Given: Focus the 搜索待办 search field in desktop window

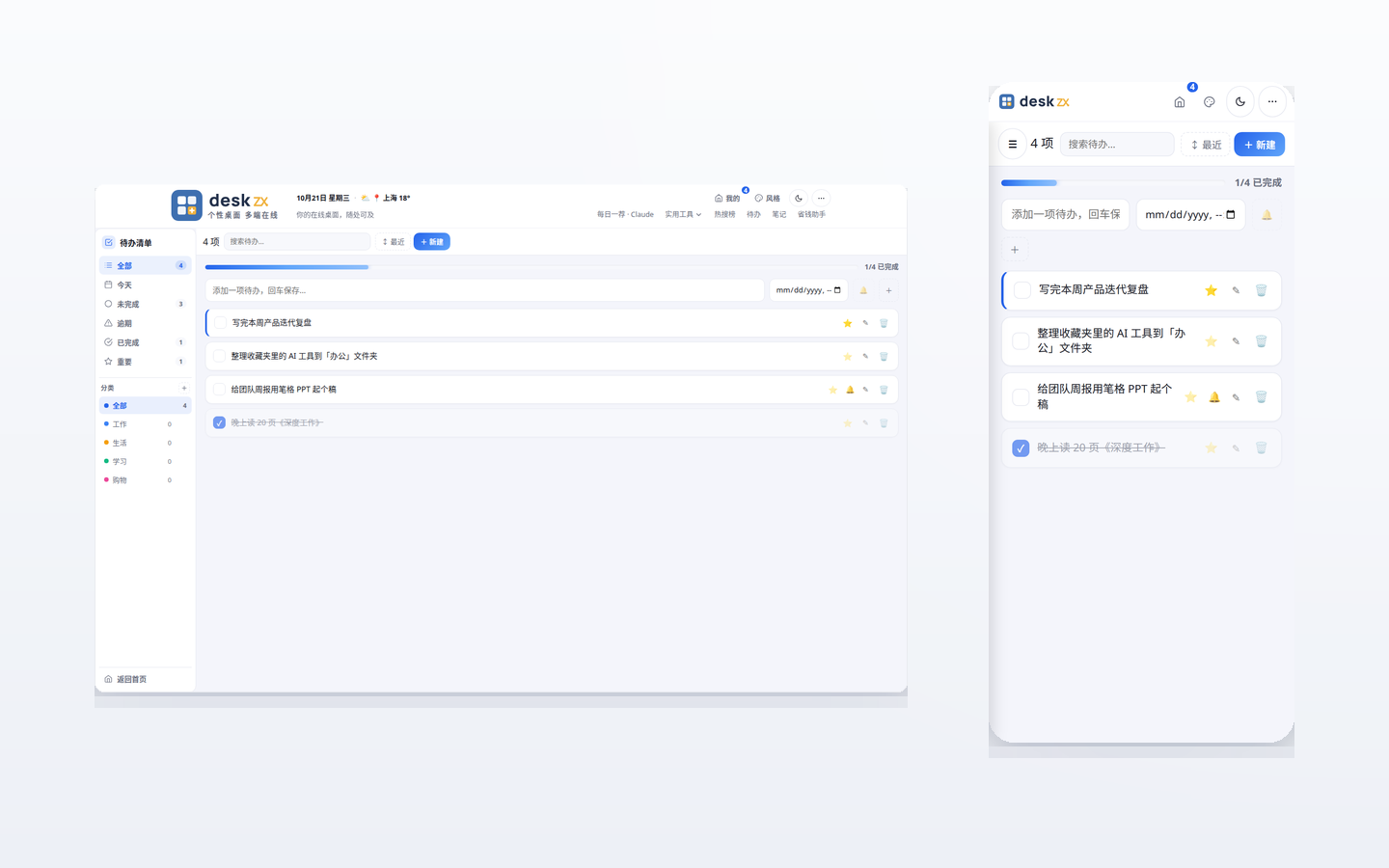Looking at the screenshot, I should [297, 242].
